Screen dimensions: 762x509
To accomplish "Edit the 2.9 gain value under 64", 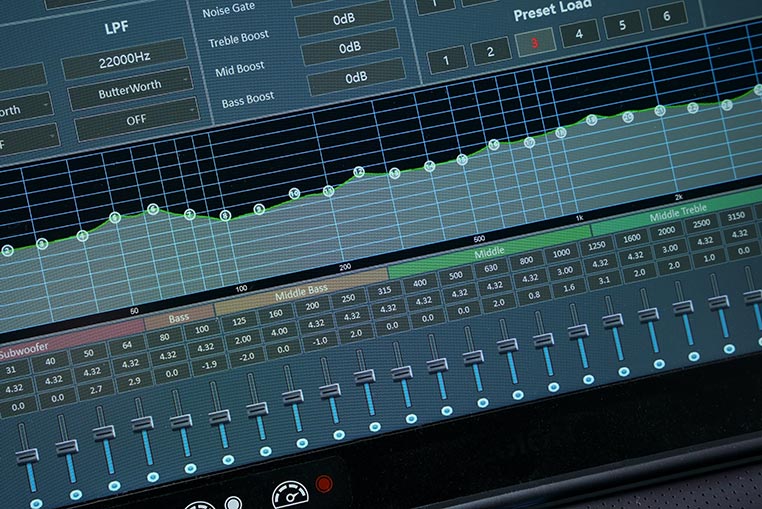I will [135, 382].
